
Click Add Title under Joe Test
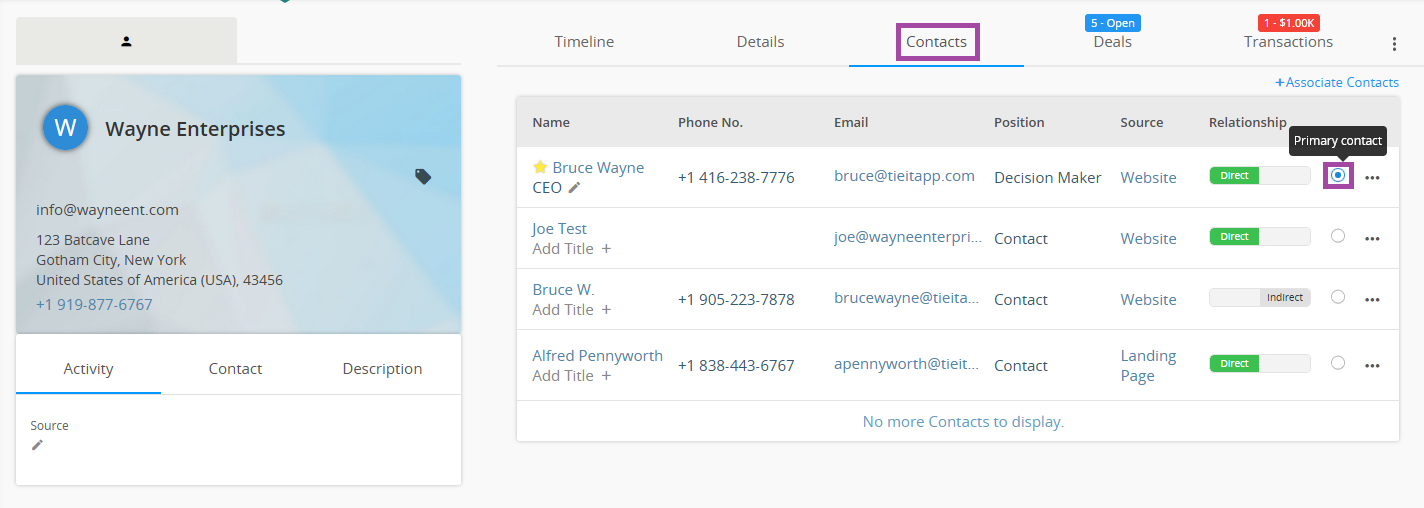point(563,248)
